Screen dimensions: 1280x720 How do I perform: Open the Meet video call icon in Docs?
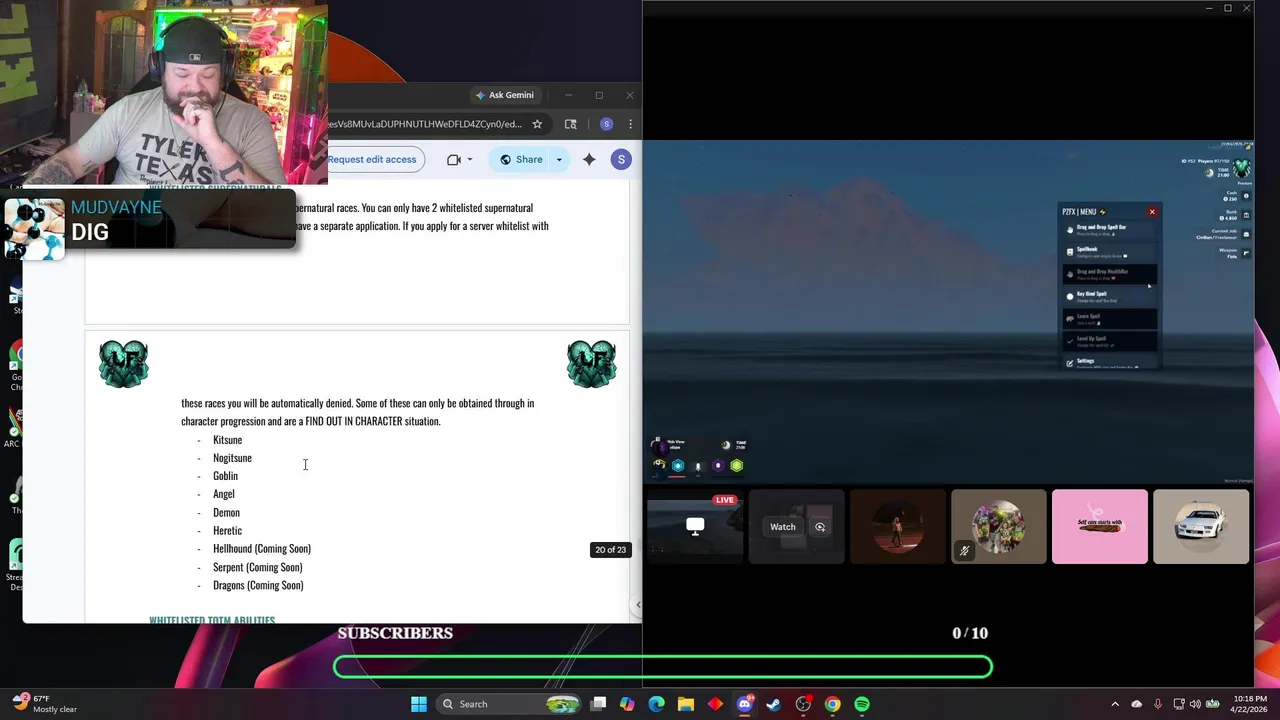pyautogui.click(x=454, y=160)
